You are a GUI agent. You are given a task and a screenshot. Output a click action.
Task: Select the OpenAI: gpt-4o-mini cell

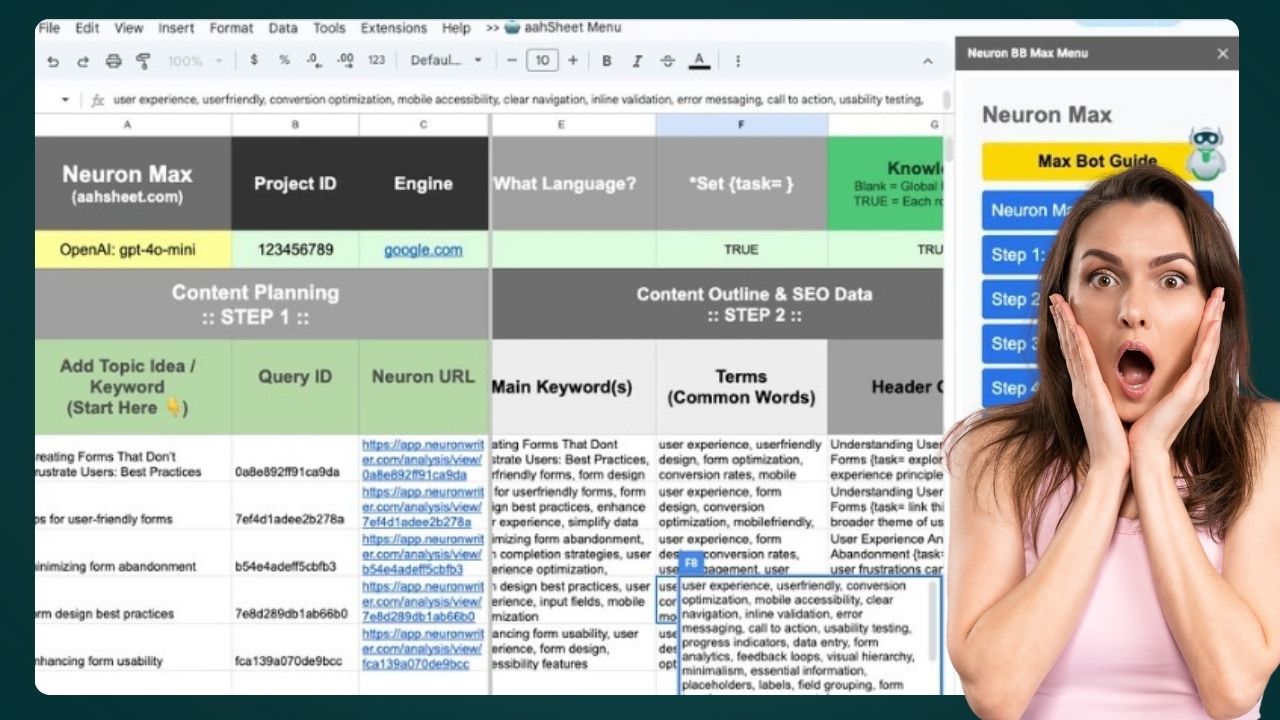(x=133, y=250)
